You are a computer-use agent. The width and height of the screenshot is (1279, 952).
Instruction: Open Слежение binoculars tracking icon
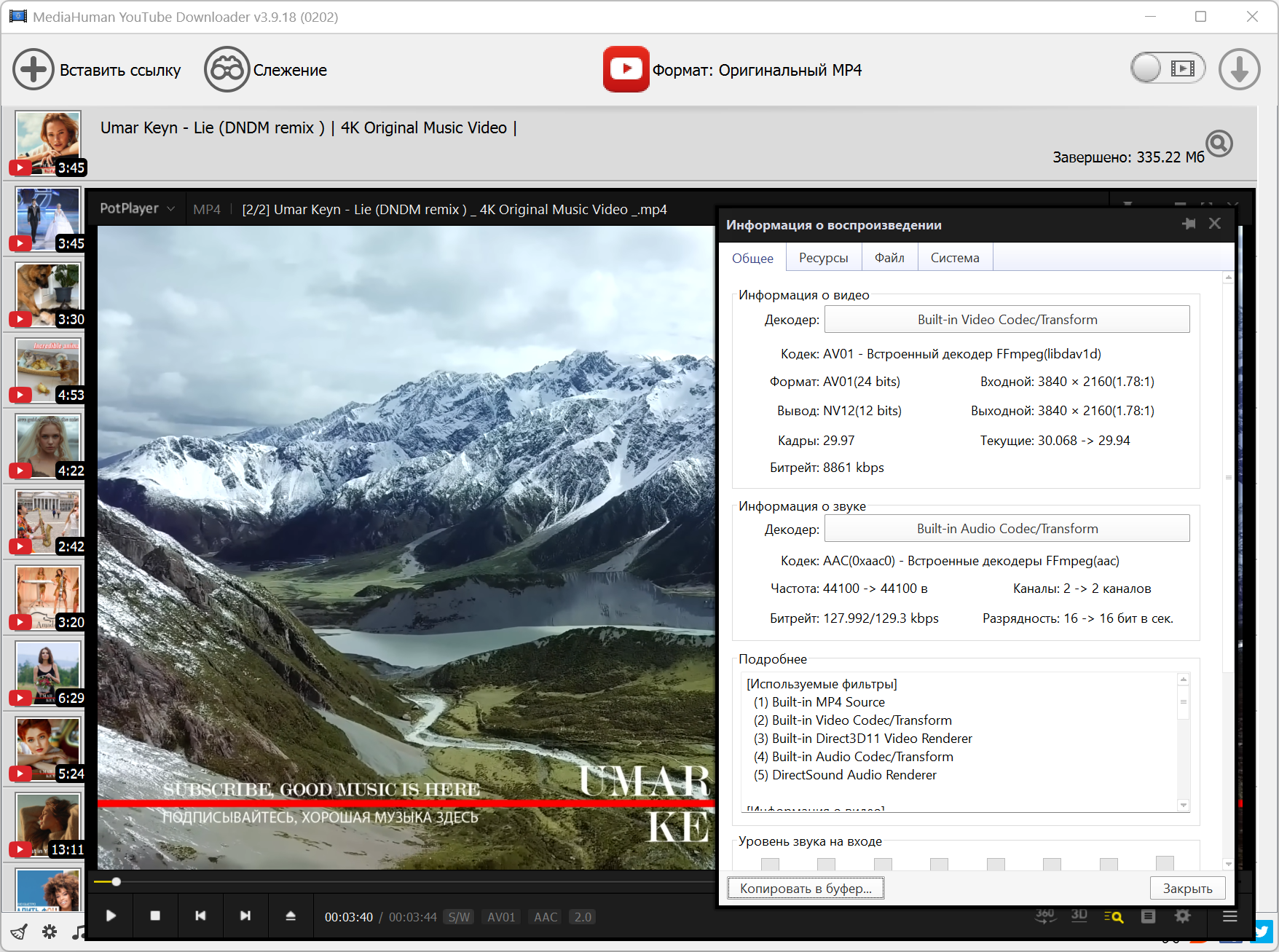pyautogui.click(x=227, y=70)
